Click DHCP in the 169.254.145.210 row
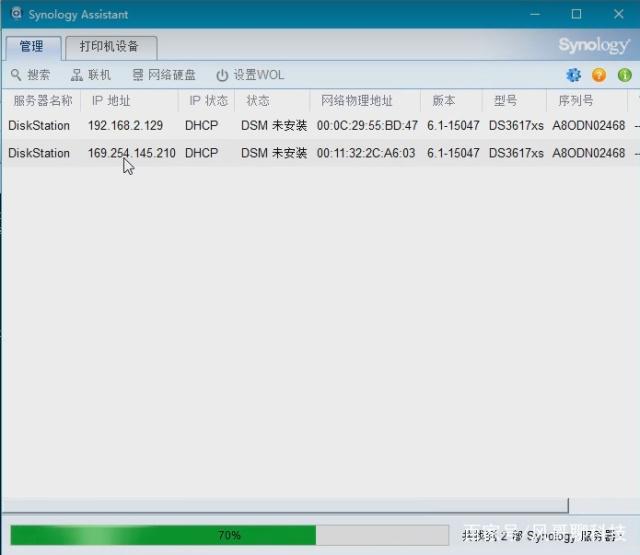640x555 pixels. (x=201, y=153)
